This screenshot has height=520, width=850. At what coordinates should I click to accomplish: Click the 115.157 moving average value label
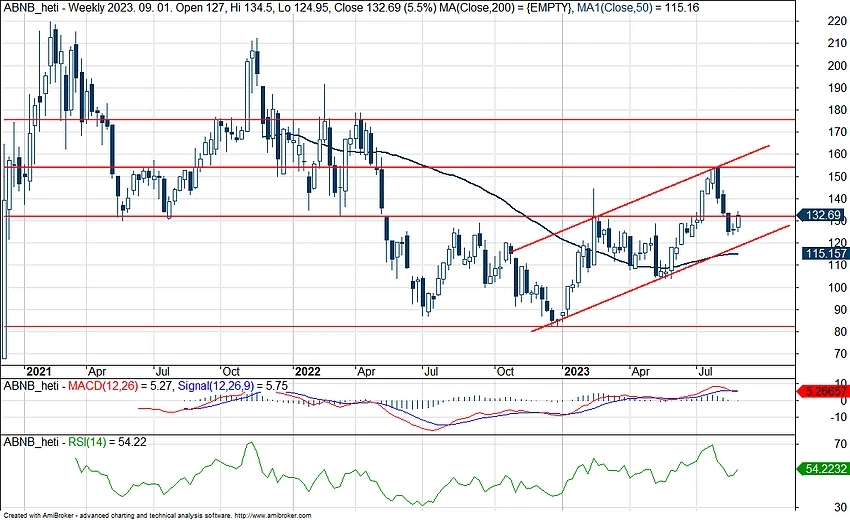point(824,253)
